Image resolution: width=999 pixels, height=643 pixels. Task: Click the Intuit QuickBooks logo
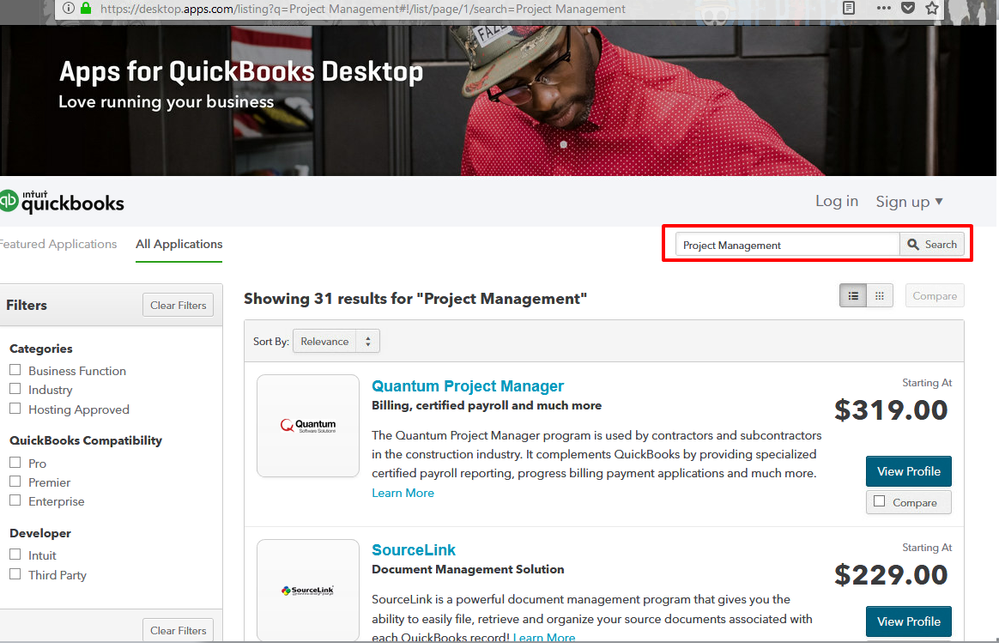[x=62, y=201]
